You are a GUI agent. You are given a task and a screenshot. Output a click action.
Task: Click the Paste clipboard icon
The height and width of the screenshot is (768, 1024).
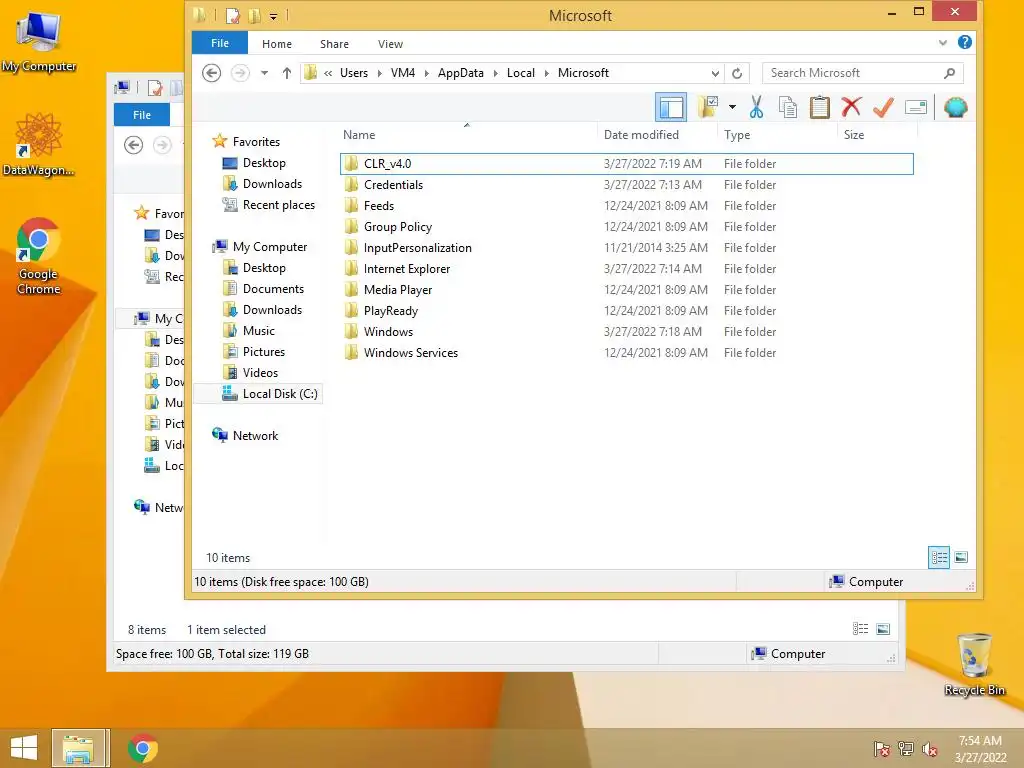[x=820, y=107]
